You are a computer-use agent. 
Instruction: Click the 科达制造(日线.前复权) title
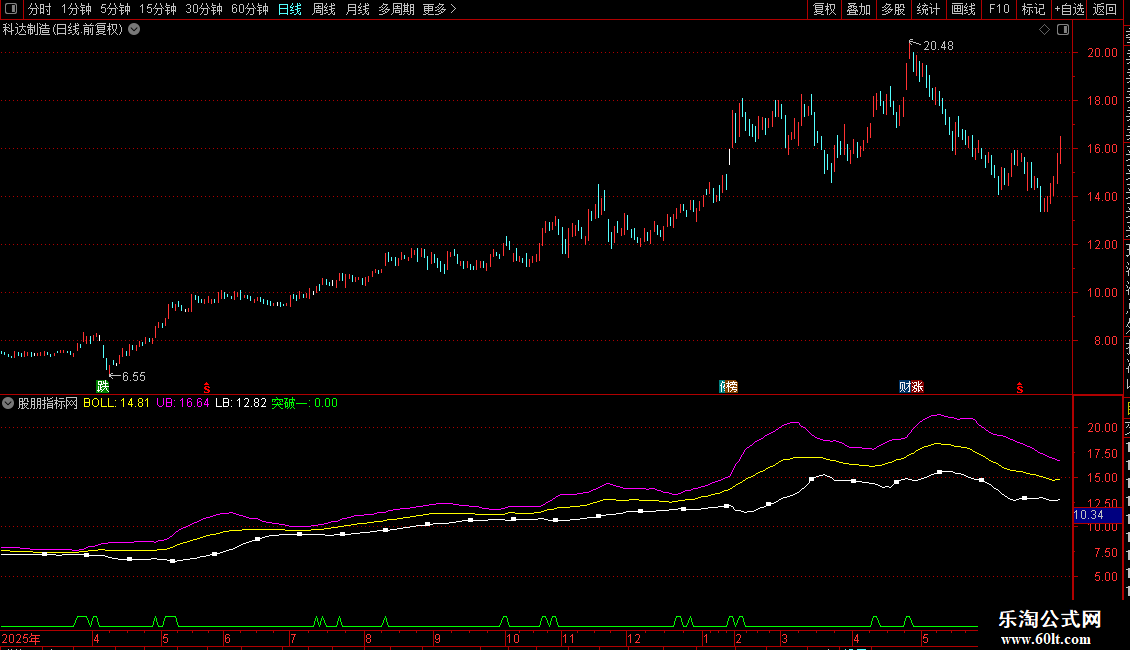coord(63,30)
